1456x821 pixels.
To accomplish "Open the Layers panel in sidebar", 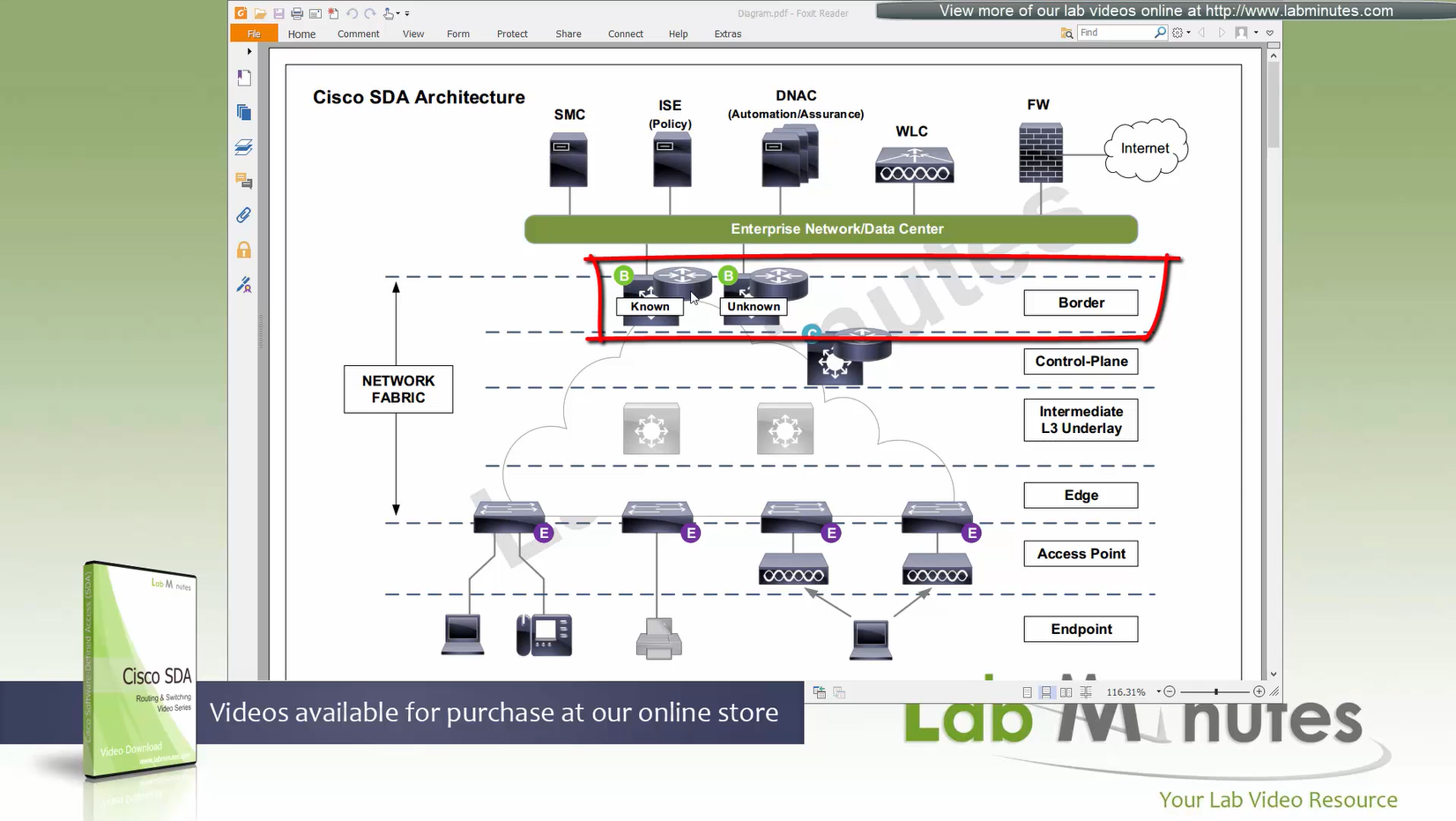I will coord(244,146).
